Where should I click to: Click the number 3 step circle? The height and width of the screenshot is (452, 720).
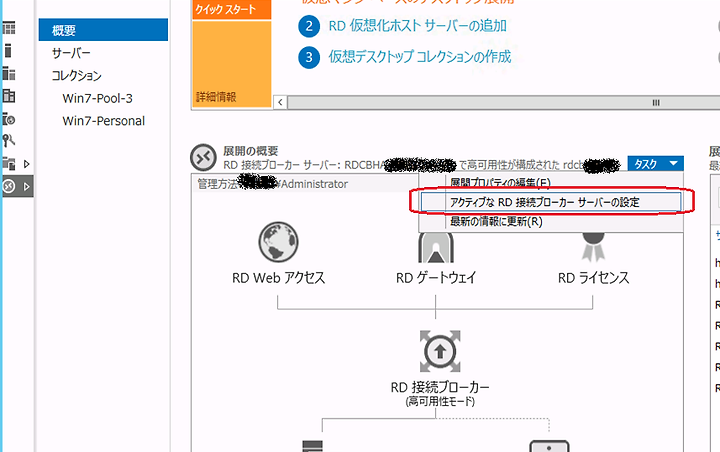(x=309, y=57)
